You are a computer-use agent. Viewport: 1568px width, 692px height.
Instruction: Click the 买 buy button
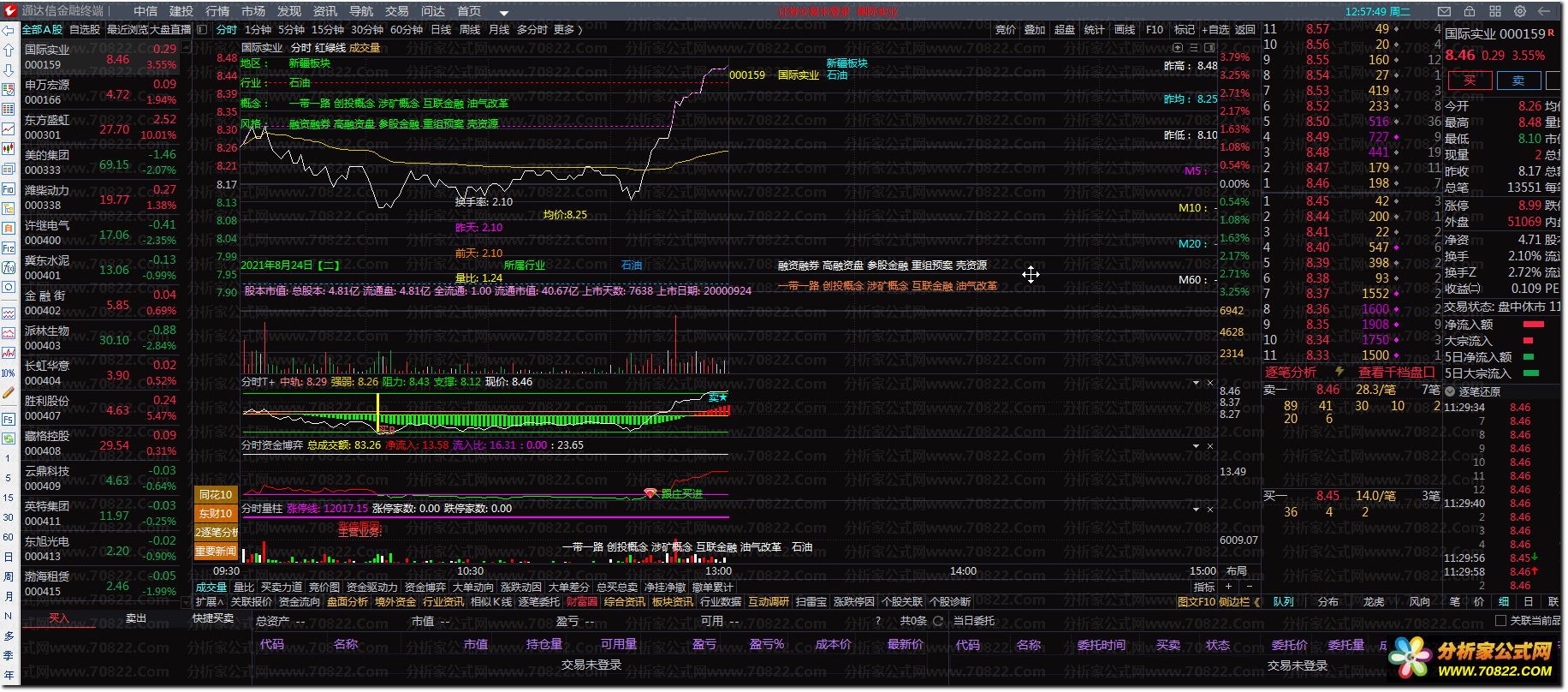click(x=1470, y=81)
